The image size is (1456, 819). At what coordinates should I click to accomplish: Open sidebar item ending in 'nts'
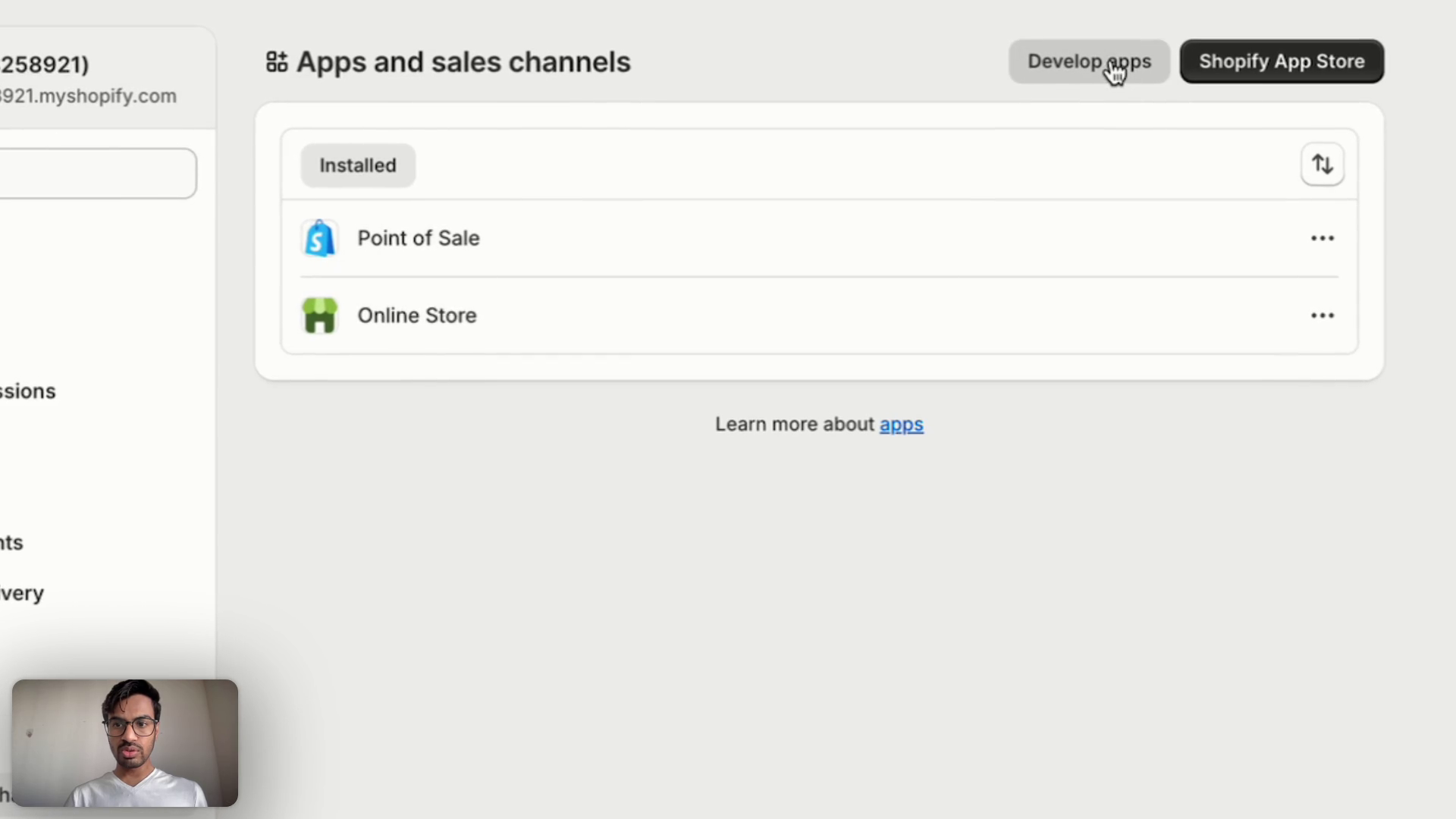click(x=11, y=543)
